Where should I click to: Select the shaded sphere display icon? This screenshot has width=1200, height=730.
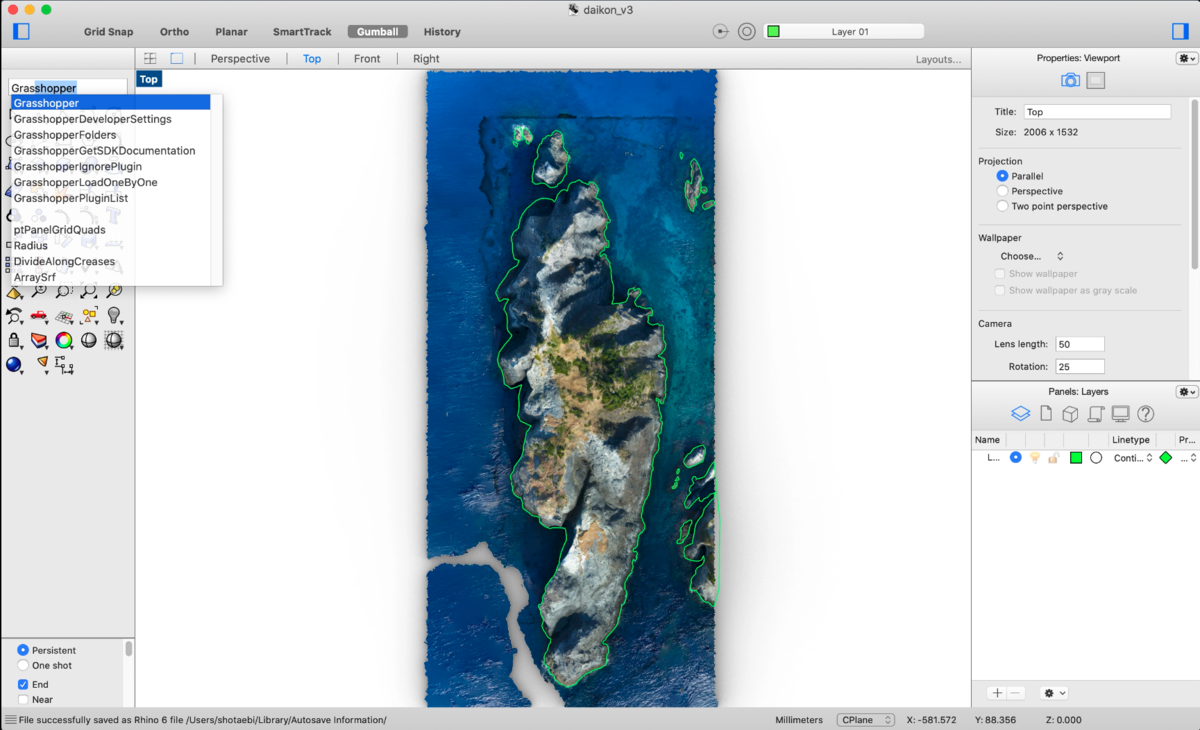pyautogui.click(x=89, y=341)
